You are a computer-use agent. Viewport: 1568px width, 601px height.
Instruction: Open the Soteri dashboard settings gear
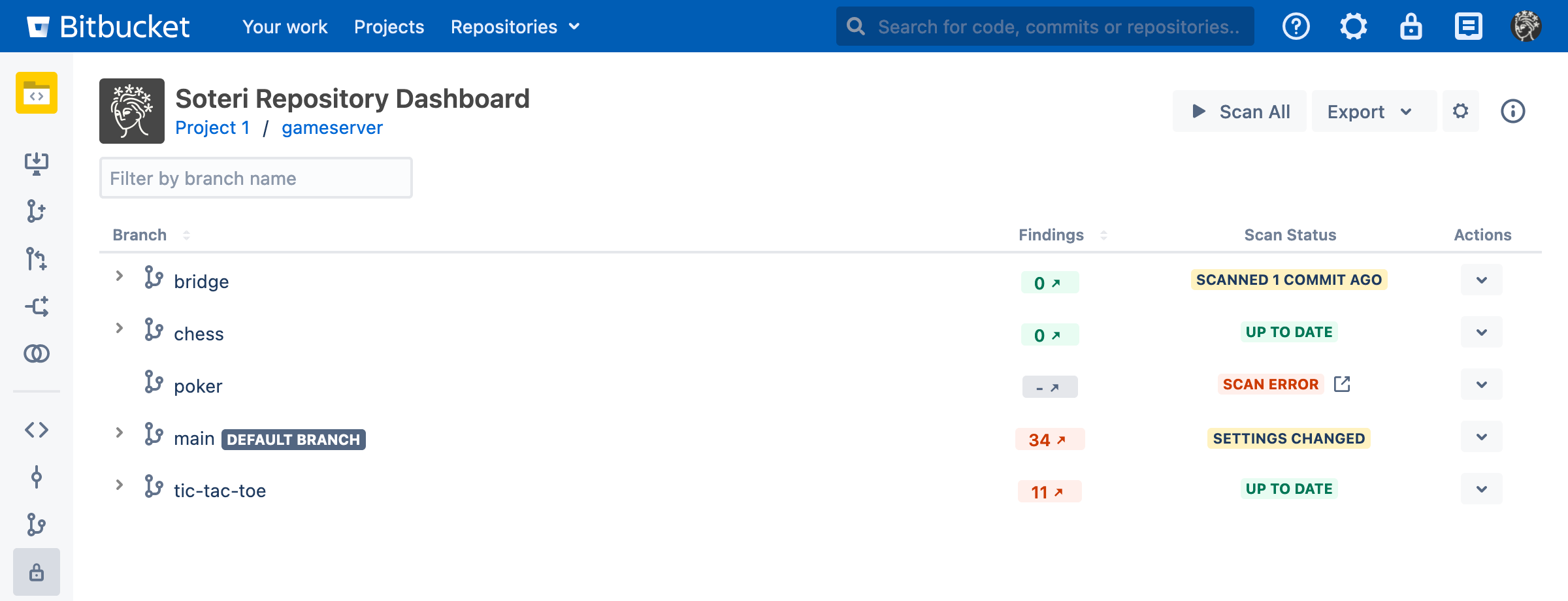click(x=1461, y=111)
